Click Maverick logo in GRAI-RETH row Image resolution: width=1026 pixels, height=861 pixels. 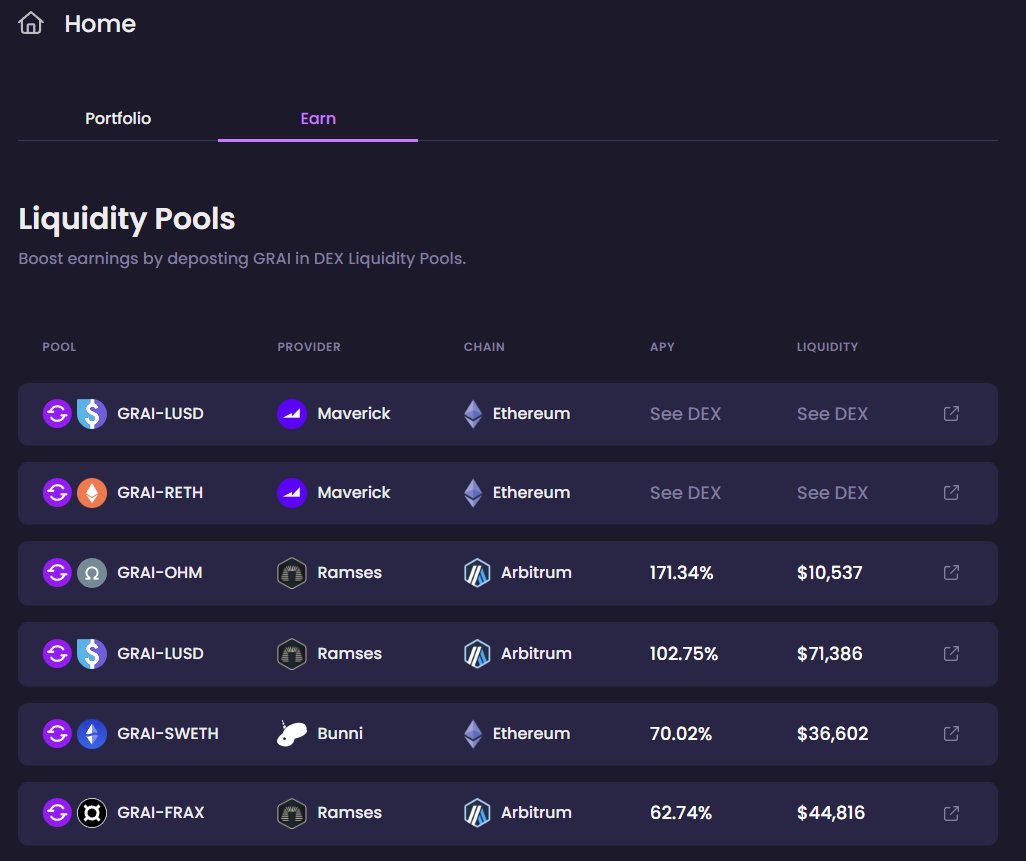click(x=291, y=492)
